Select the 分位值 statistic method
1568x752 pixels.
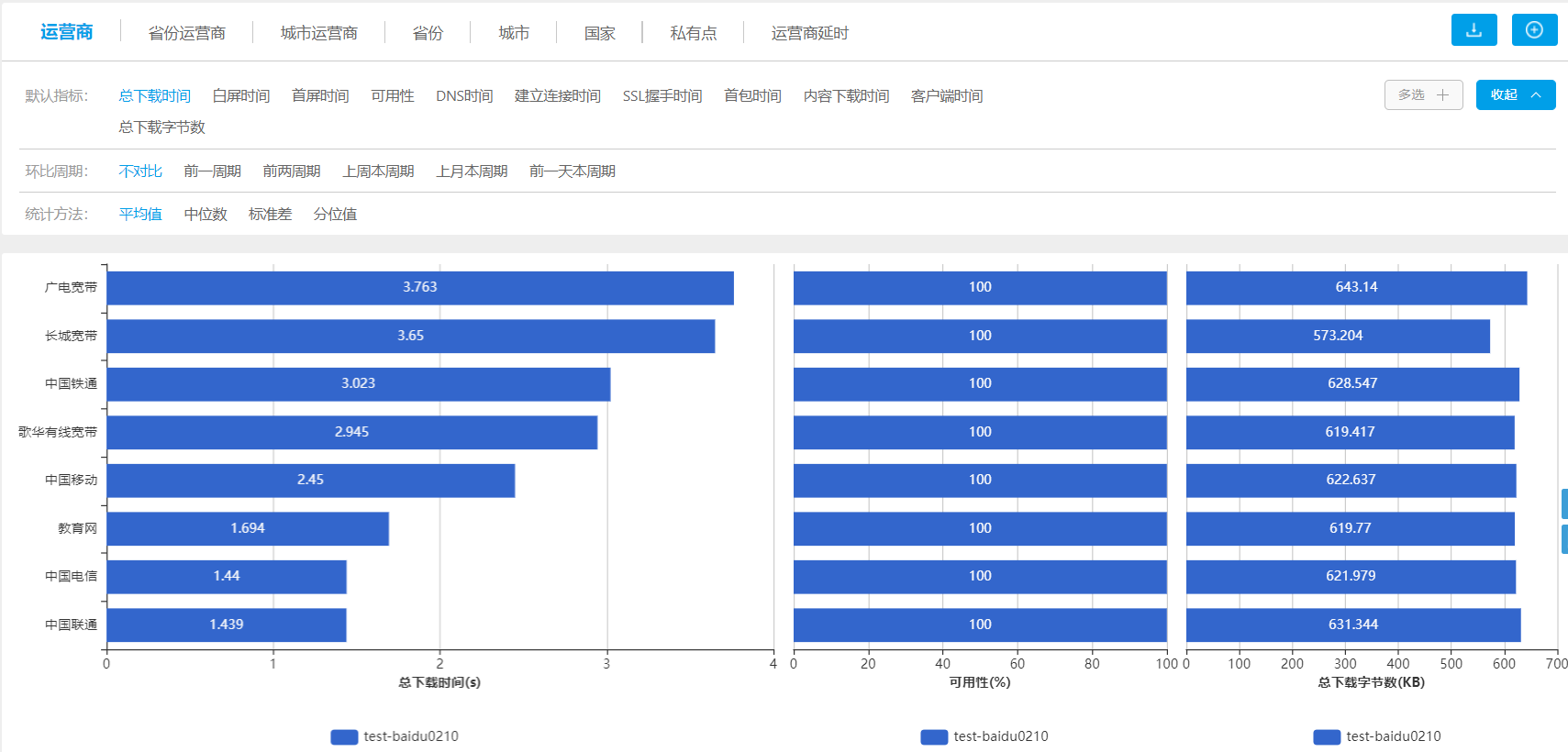335,215
